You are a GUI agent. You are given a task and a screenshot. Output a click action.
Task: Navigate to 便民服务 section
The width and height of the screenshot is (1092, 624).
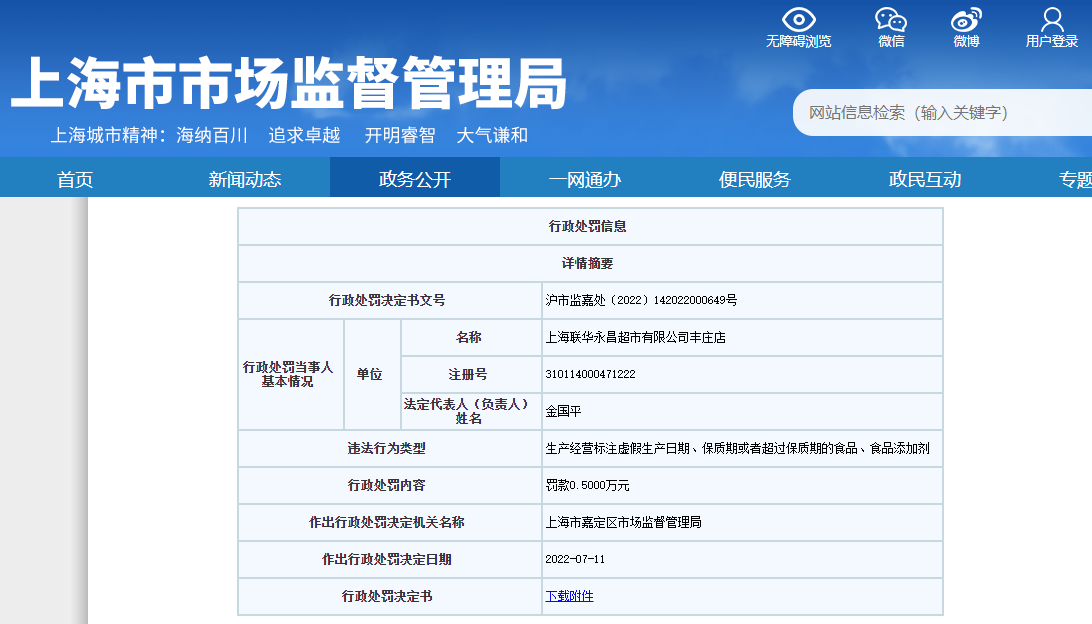click(755, 179)
